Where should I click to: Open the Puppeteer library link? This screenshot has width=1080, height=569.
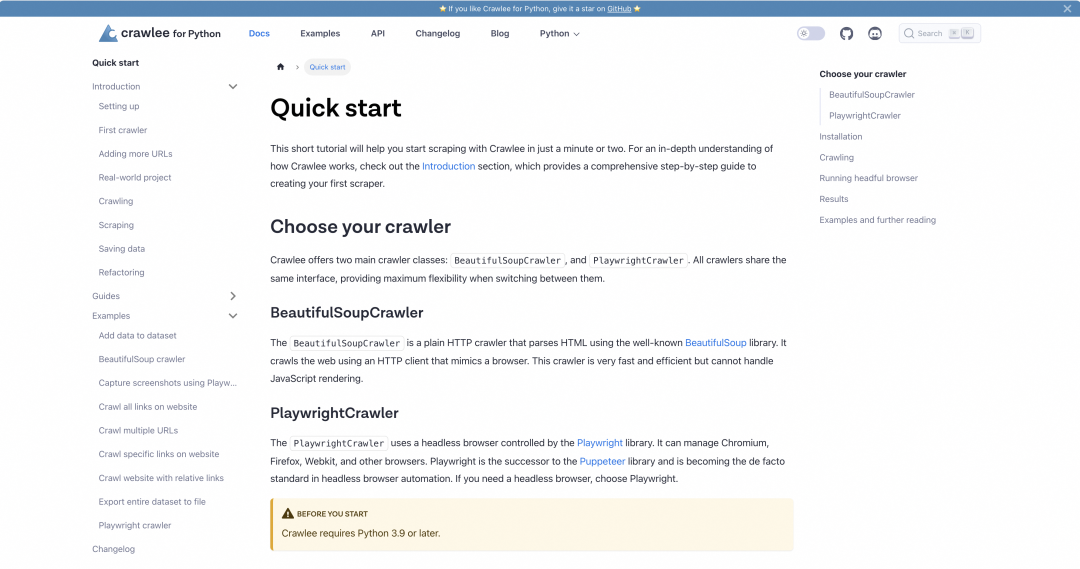pos(602,461)
